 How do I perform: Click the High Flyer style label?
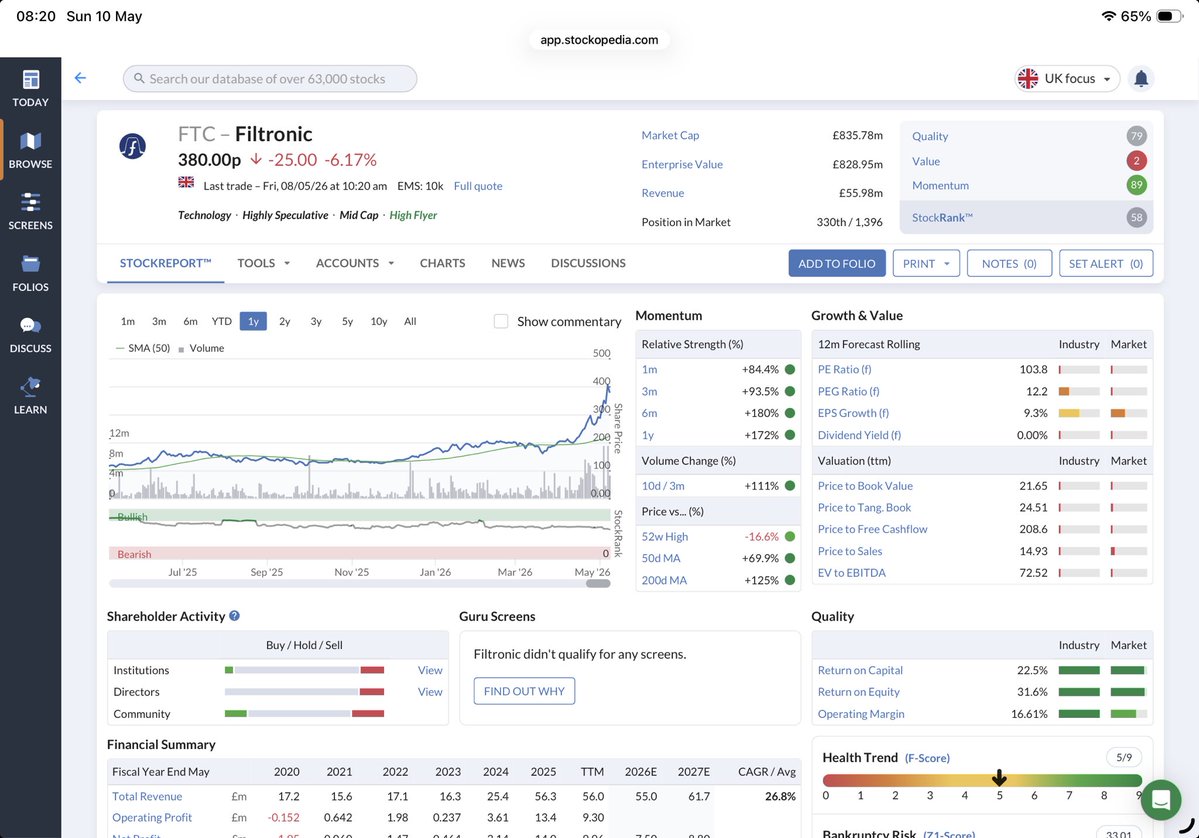(413, 215)
